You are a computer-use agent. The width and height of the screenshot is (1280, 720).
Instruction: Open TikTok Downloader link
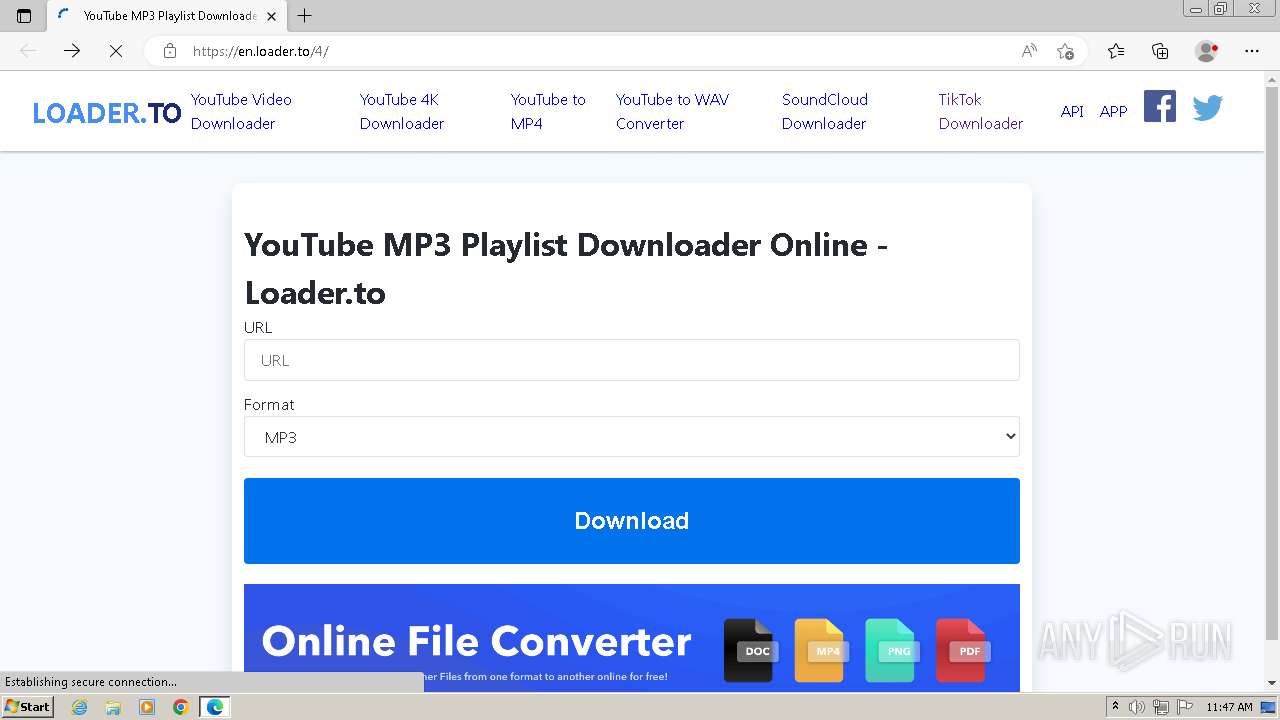click(x=981, y=112)
